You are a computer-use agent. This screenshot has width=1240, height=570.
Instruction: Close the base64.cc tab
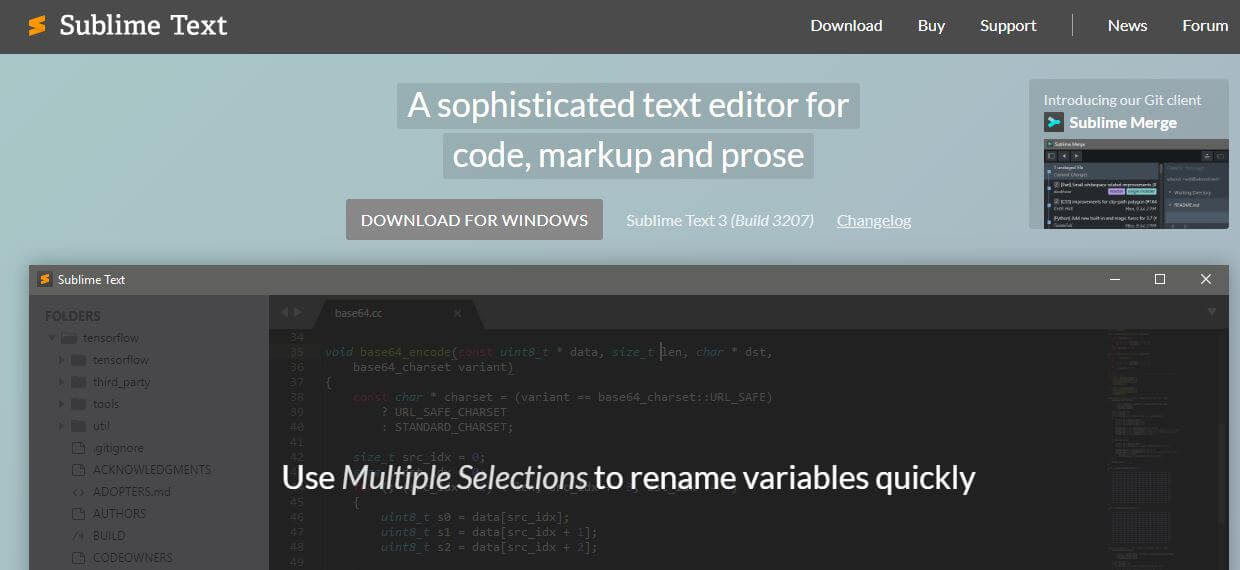tap(458, 313)
